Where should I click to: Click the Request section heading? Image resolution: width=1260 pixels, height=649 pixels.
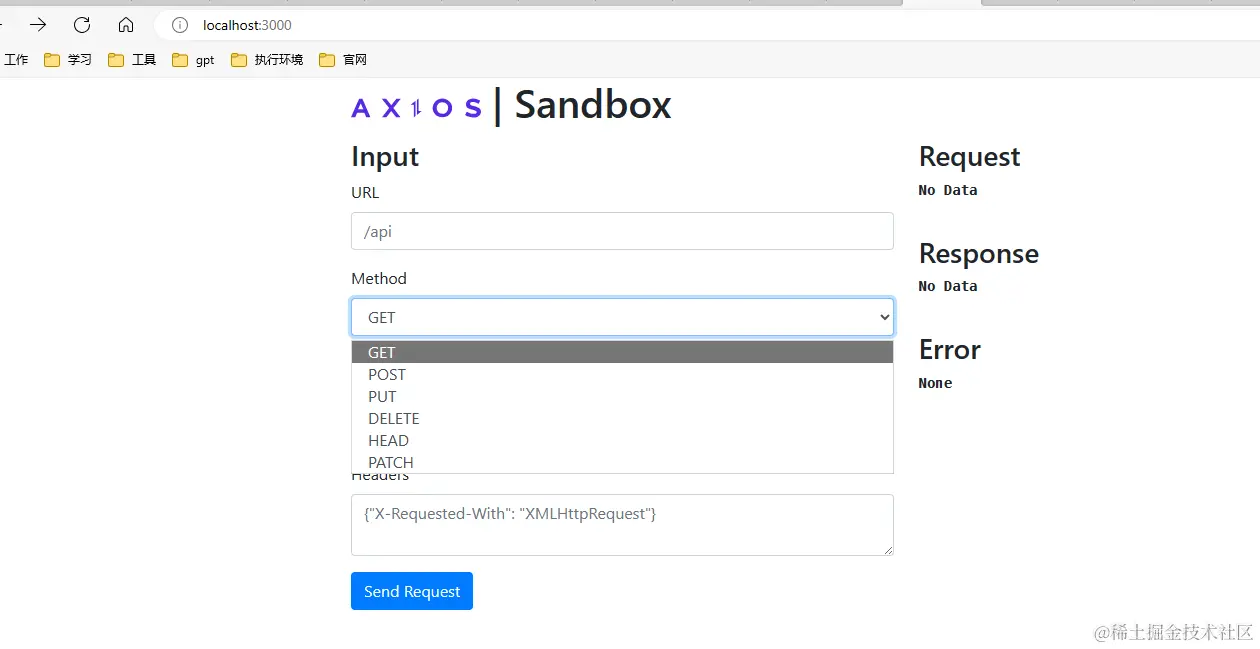click(x=969, y=157)
